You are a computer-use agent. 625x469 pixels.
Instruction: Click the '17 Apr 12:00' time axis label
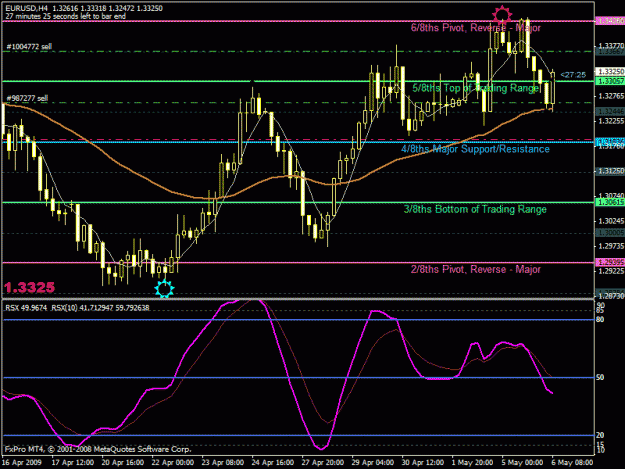coord(73,463)
